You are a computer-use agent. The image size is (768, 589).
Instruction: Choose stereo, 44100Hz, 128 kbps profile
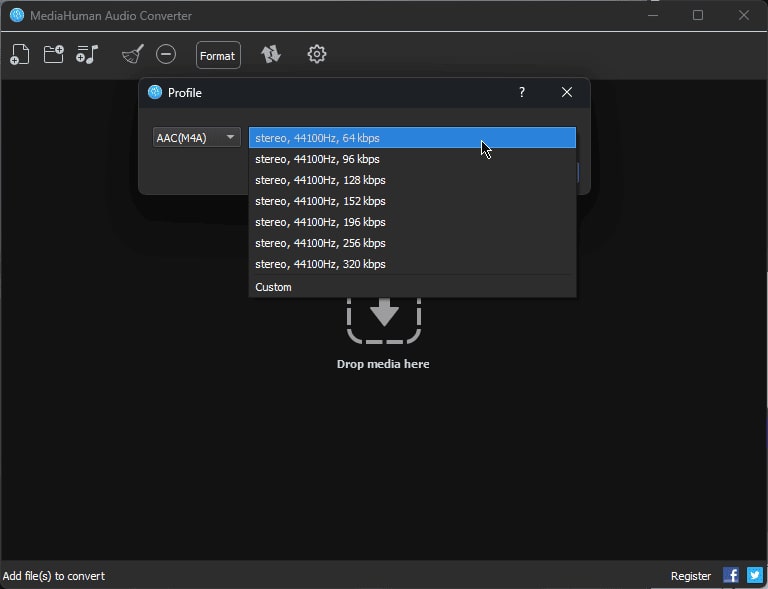coord(412,180)
